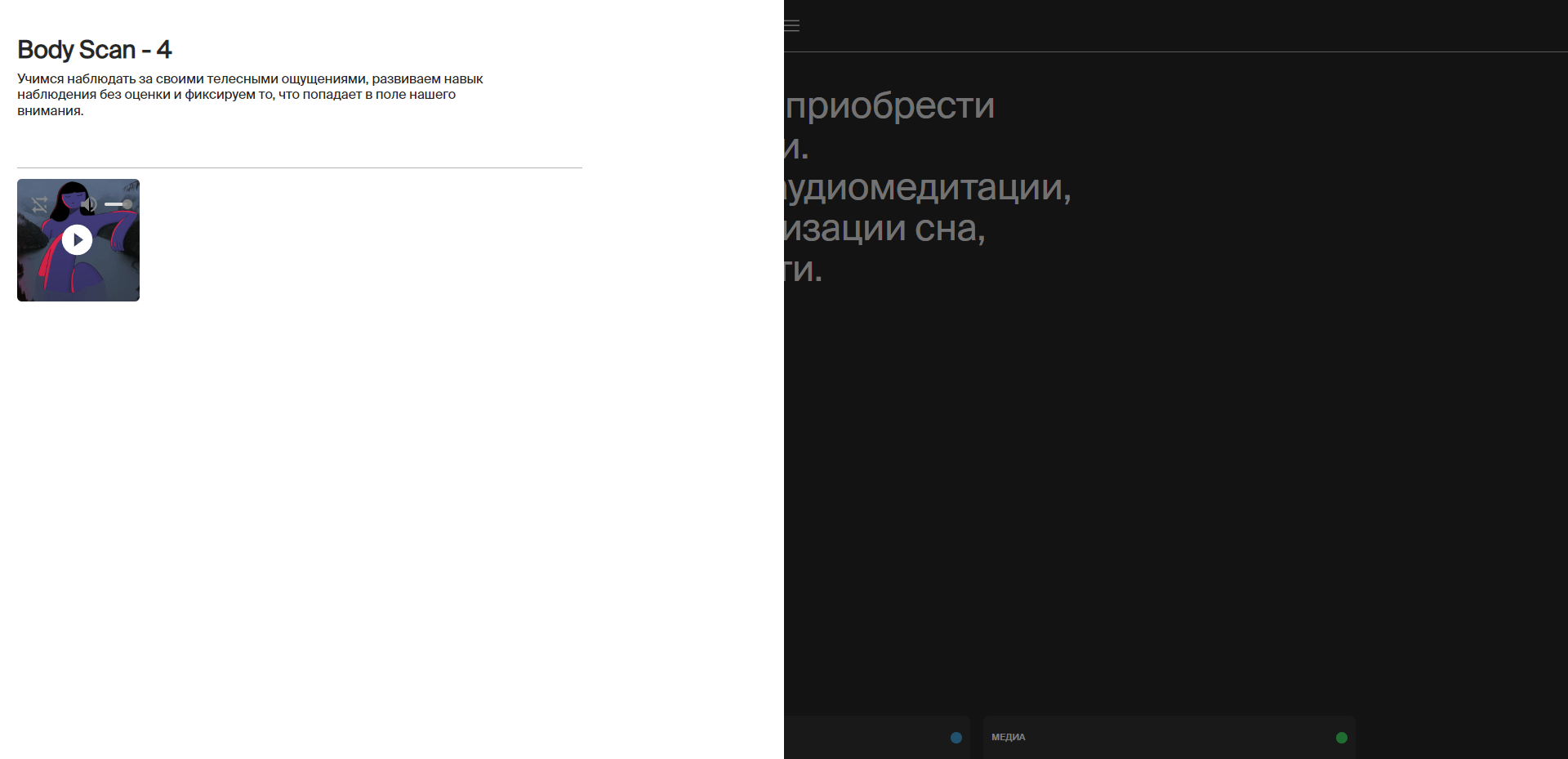Click the description starting with 'Учимся наблюдать'
Screen dimensions: 1568x759
tap(250, 95)
